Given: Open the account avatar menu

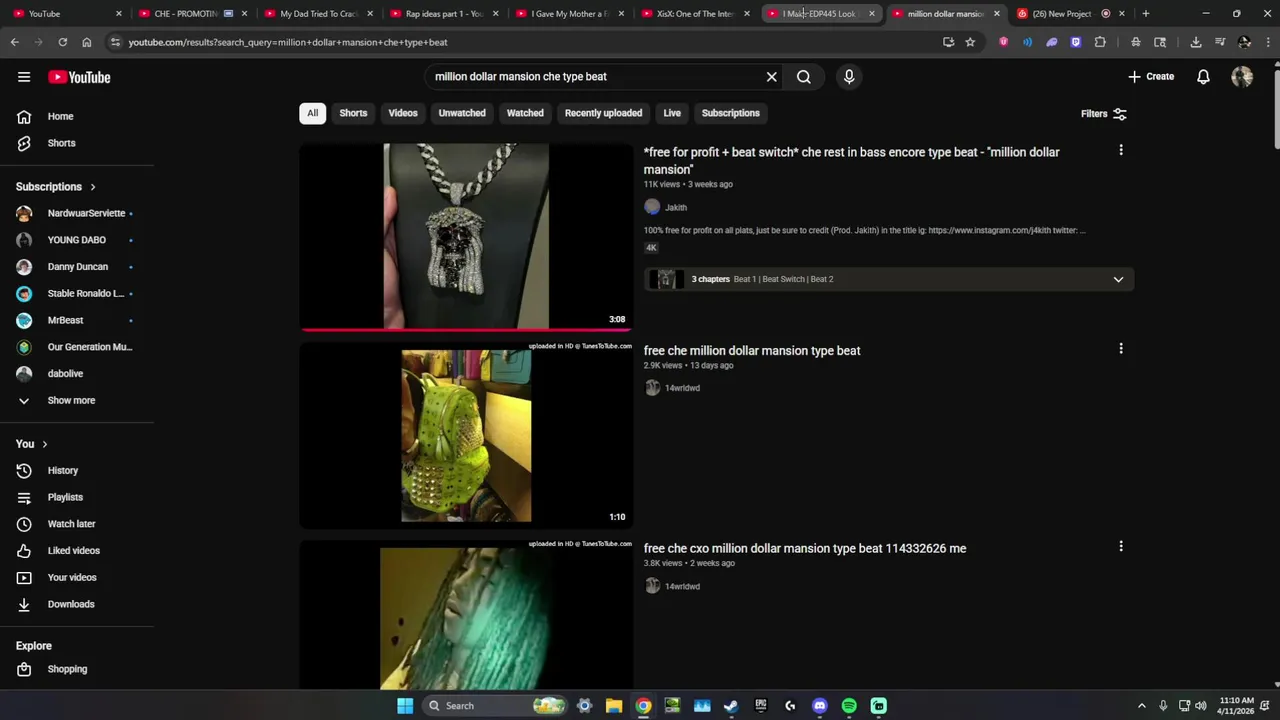Looking at the screenshot, I should 1242,77.
